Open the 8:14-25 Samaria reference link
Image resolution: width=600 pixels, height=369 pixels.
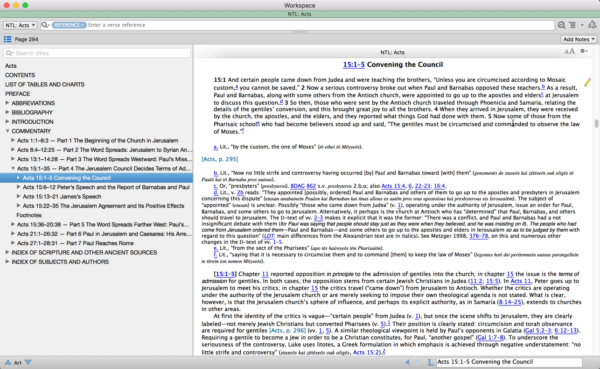click(x=510, y=302)
